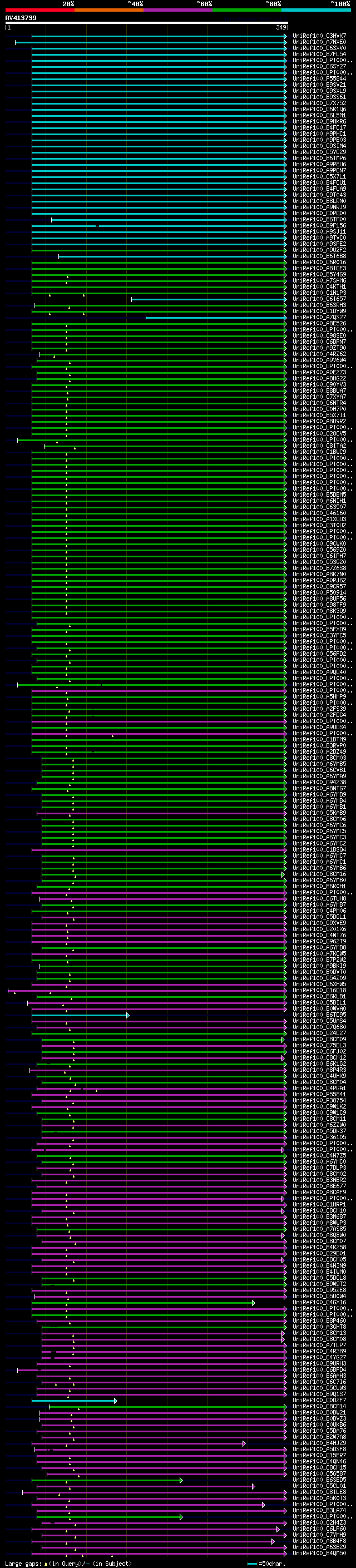
Task: Select the UniRef100_B9SS61 entry
Action: 319,97
